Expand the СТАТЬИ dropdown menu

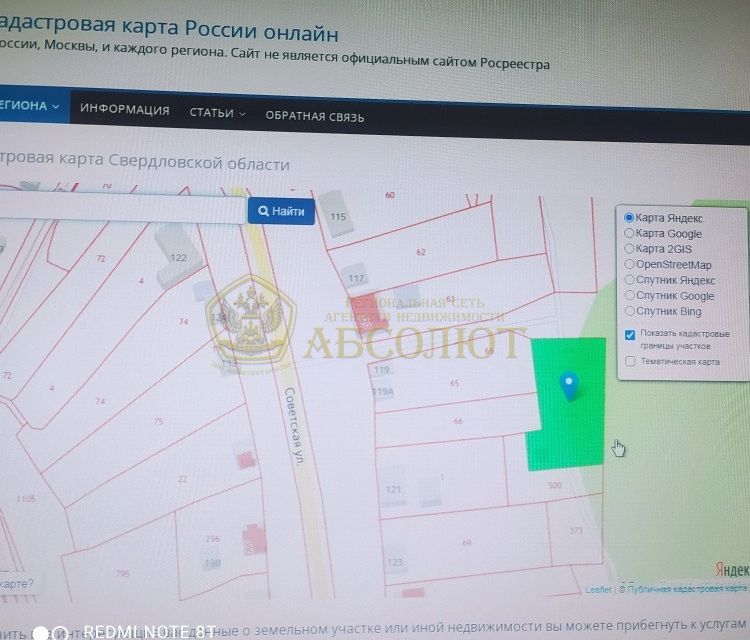coord(217,113)
